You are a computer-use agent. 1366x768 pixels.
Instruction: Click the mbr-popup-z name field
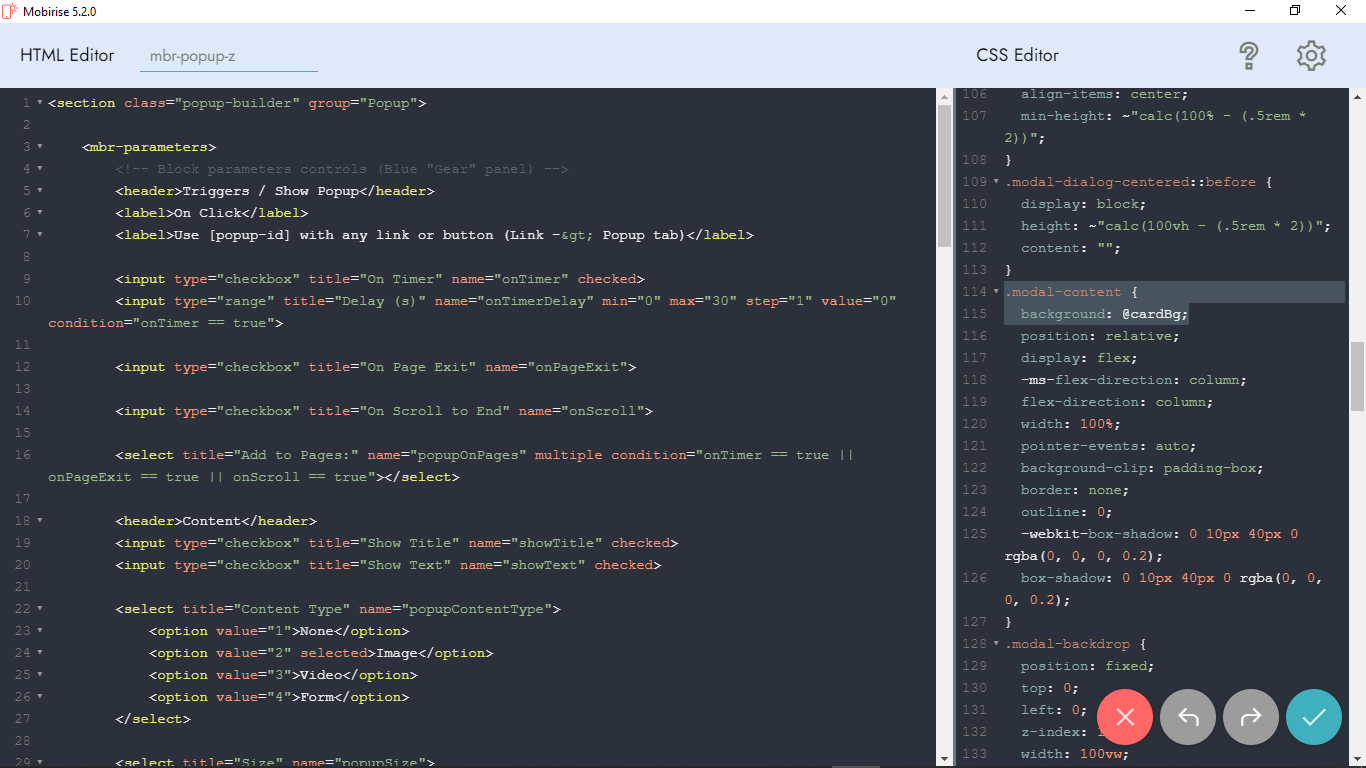pos(228,57)
